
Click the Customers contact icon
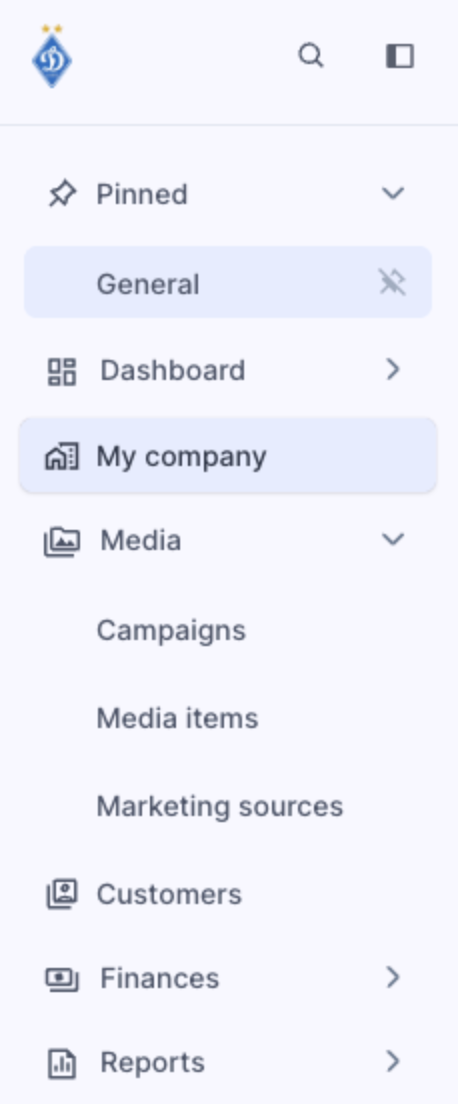pyautogui.click(x=62, y=894)
